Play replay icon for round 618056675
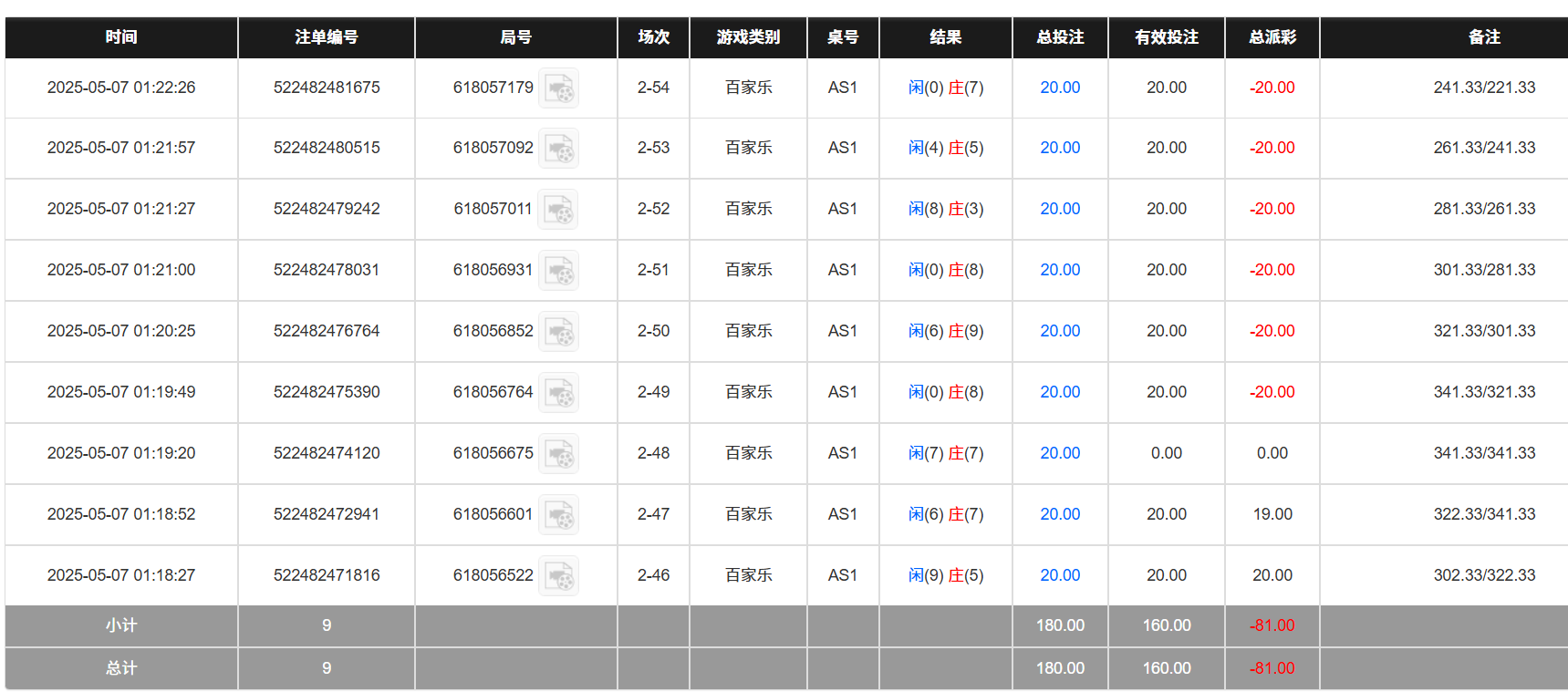1568x692 pixels. (558, 454)
